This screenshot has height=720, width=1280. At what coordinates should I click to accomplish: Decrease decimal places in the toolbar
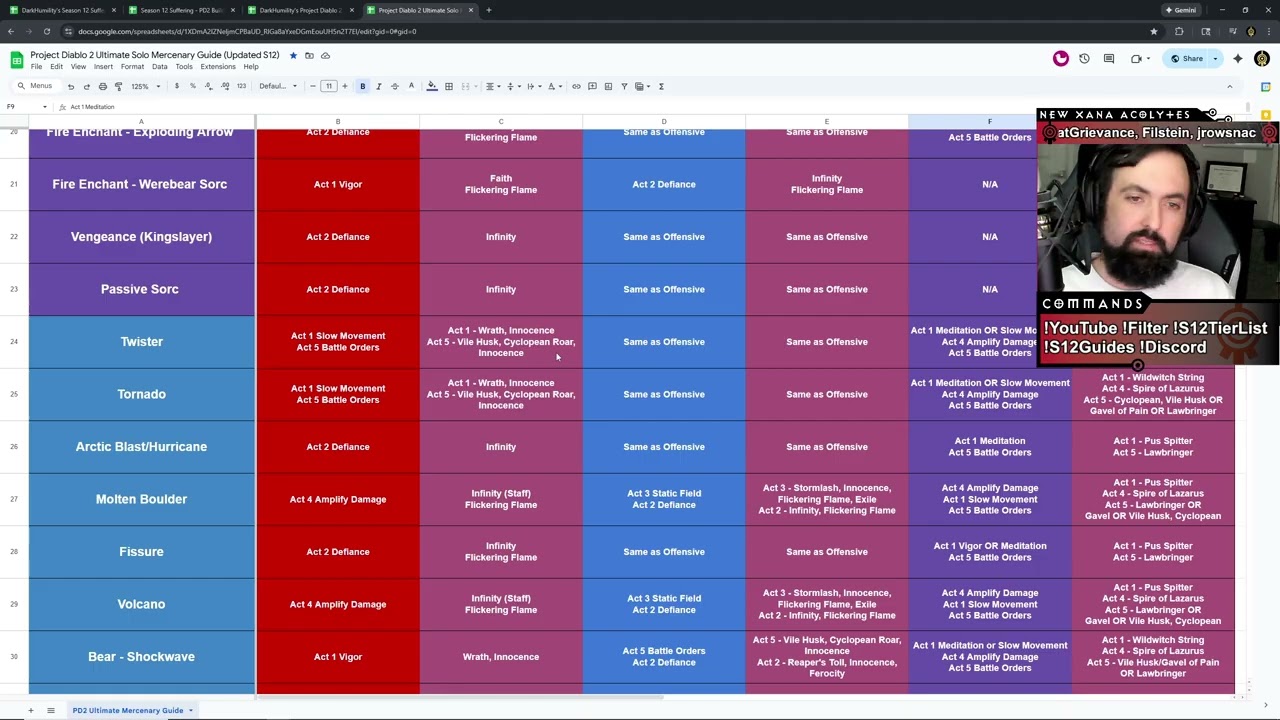coord(209,86)
